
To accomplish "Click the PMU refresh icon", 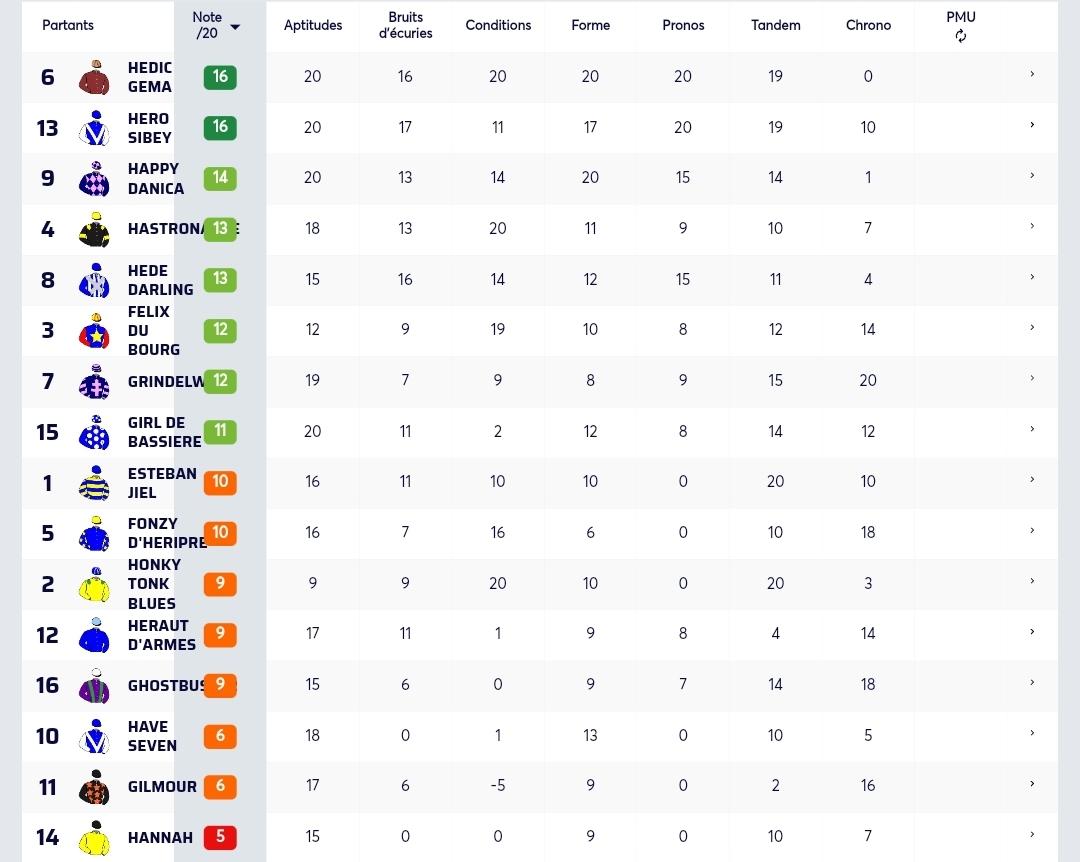I will (961, 37).
